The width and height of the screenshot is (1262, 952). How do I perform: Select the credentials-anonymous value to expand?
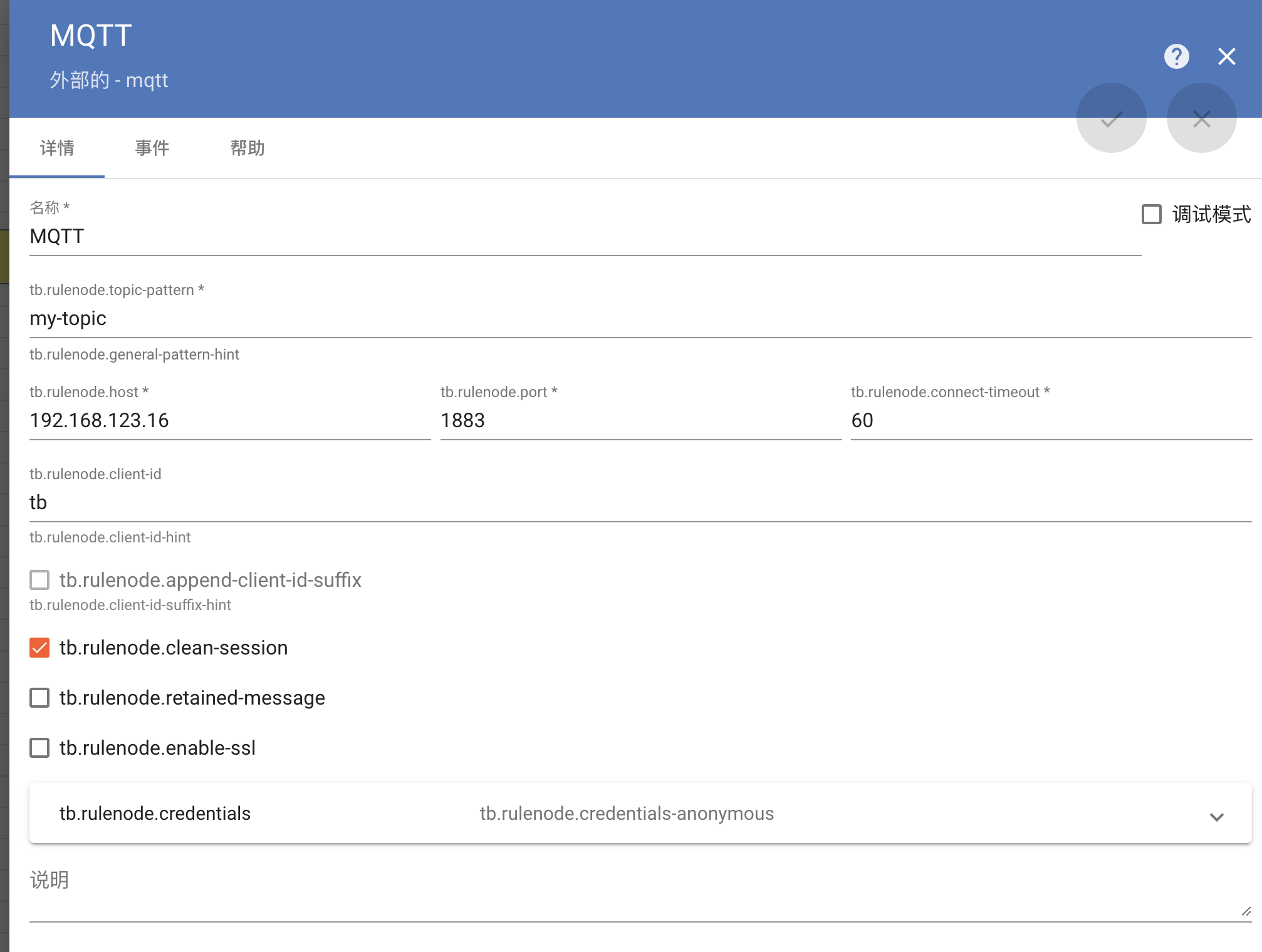point(627,814)
